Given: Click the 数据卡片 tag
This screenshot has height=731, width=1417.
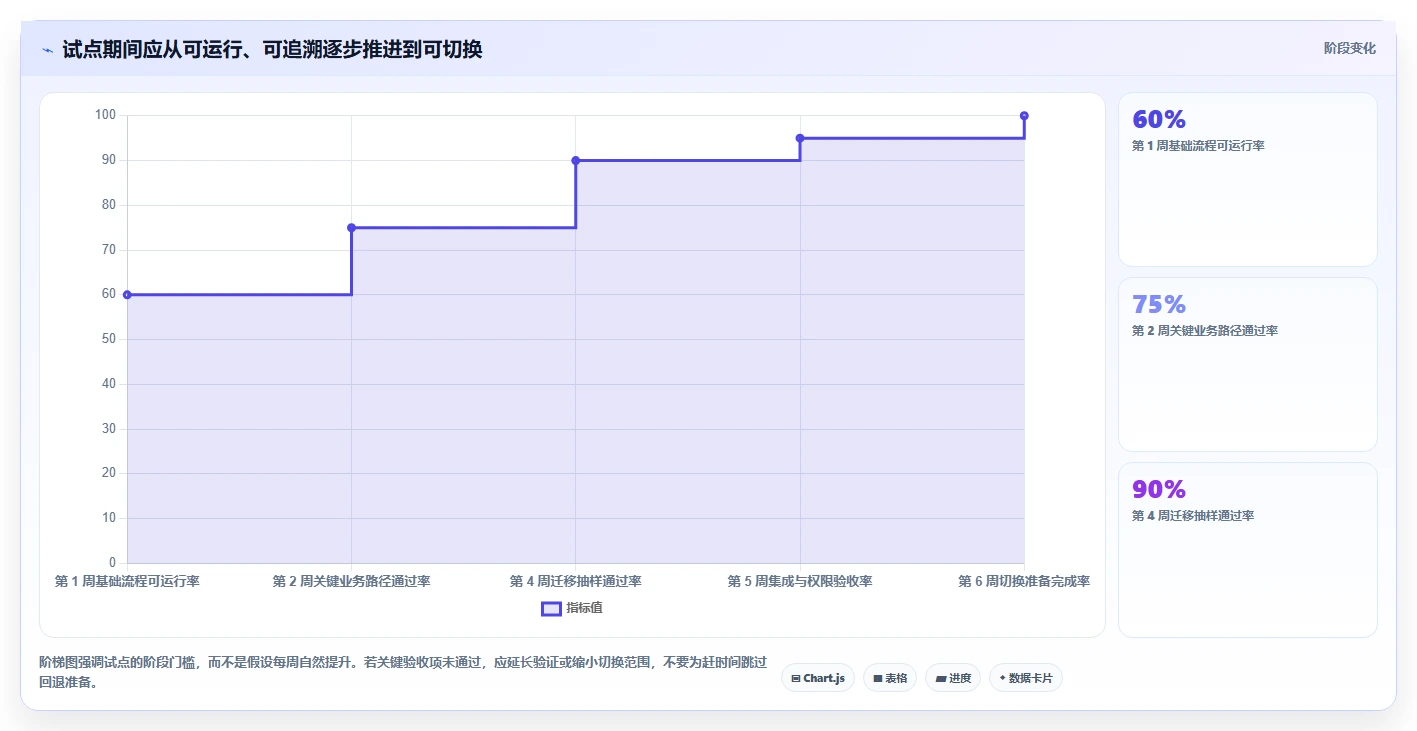Looking at the screenshot, I should (x=1026, y=678).
